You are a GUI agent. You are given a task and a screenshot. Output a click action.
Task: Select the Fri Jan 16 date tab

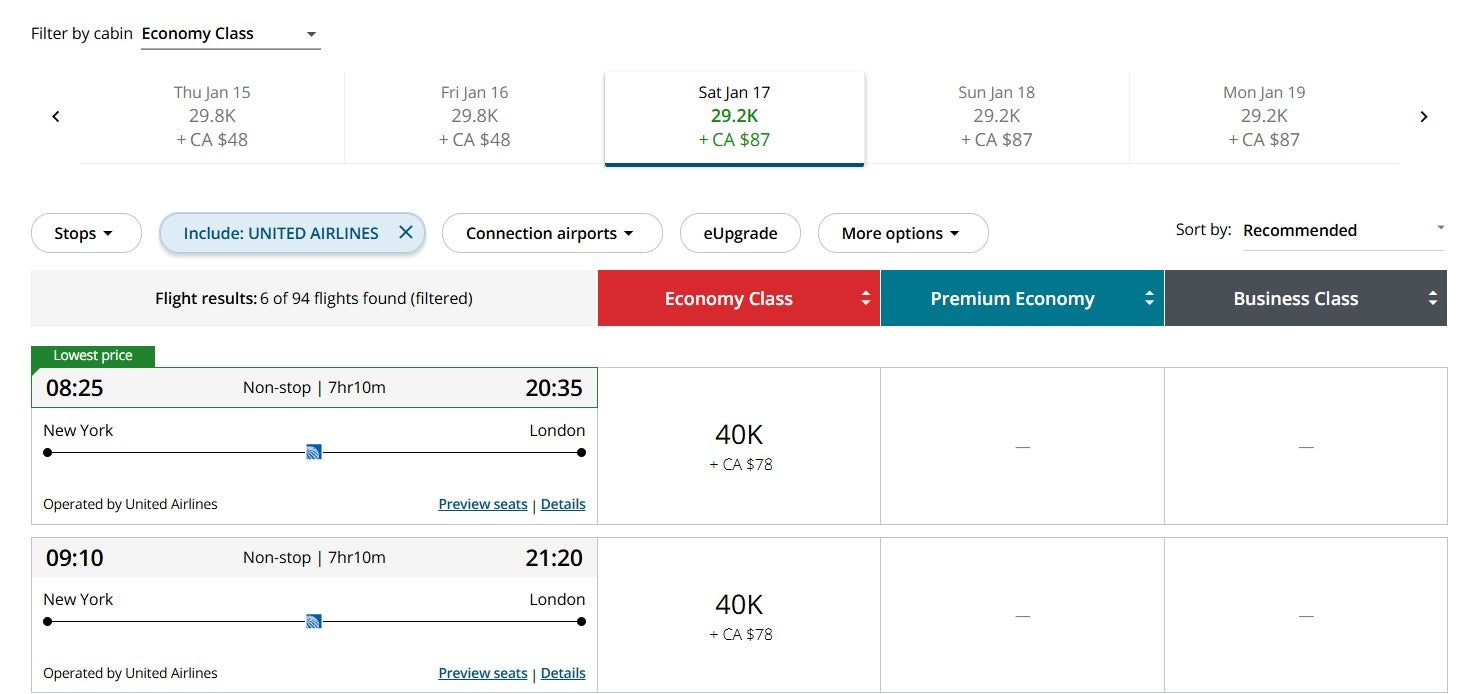tap(474, 116)
